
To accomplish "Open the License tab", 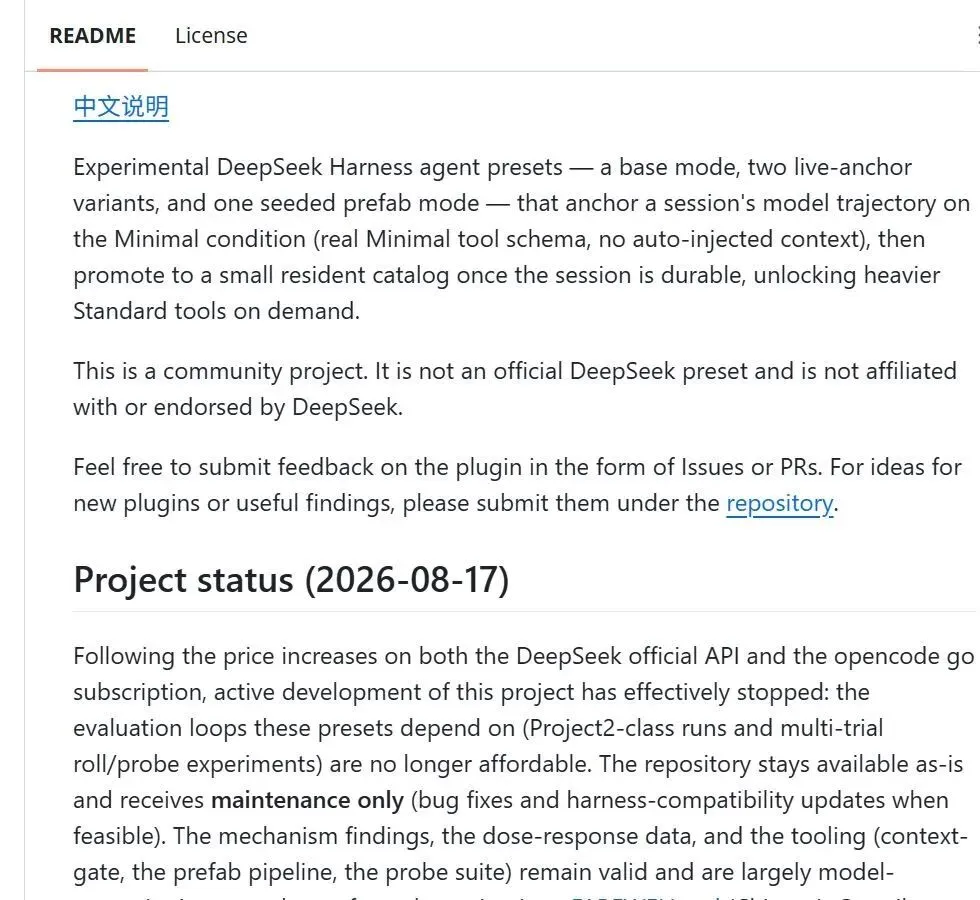I will (211, 36).
